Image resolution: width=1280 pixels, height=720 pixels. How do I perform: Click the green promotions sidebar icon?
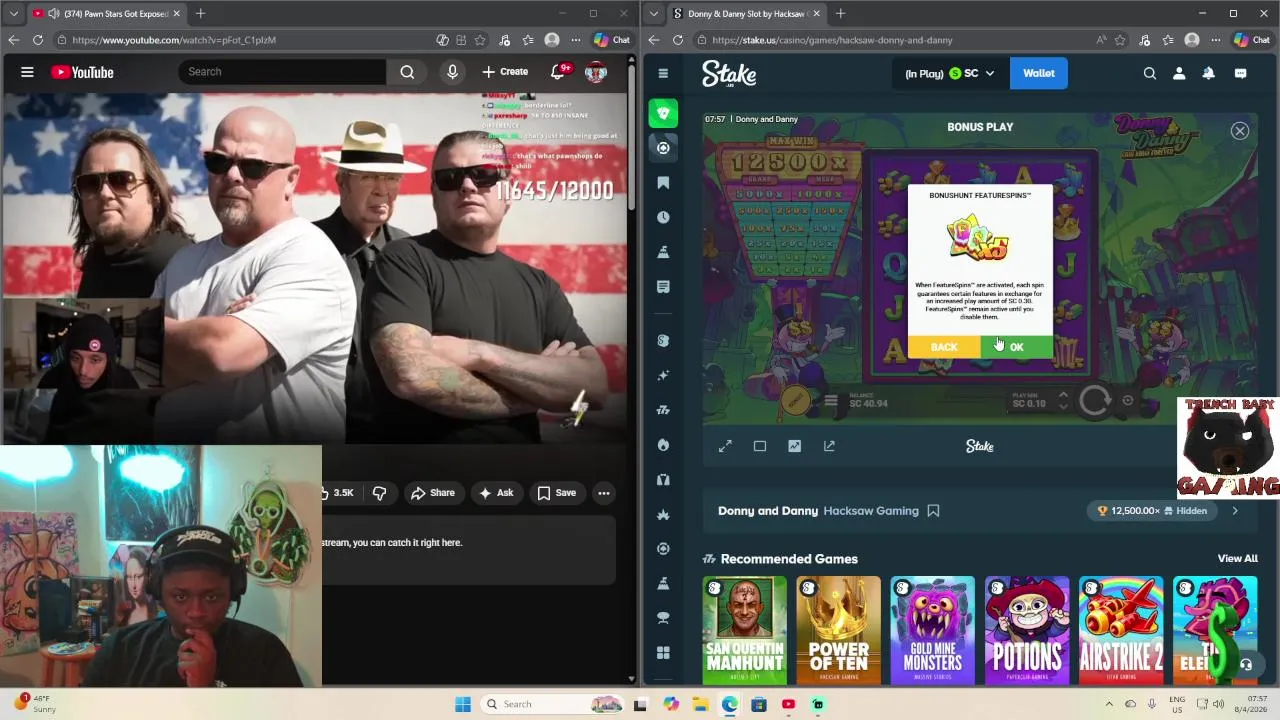pyautogui.click(x=663, y=113)
